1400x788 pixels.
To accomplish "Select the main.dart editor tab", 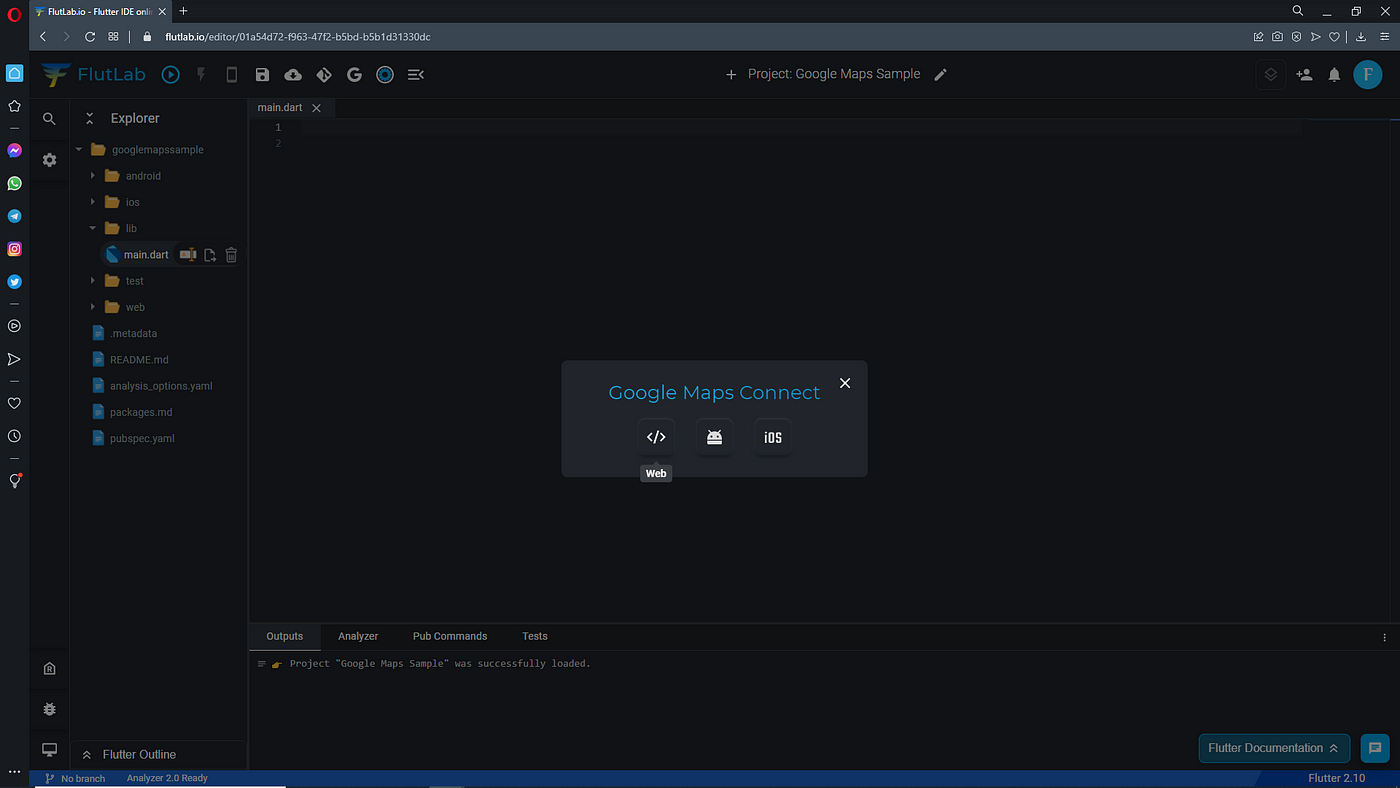I will coord(280,108).
